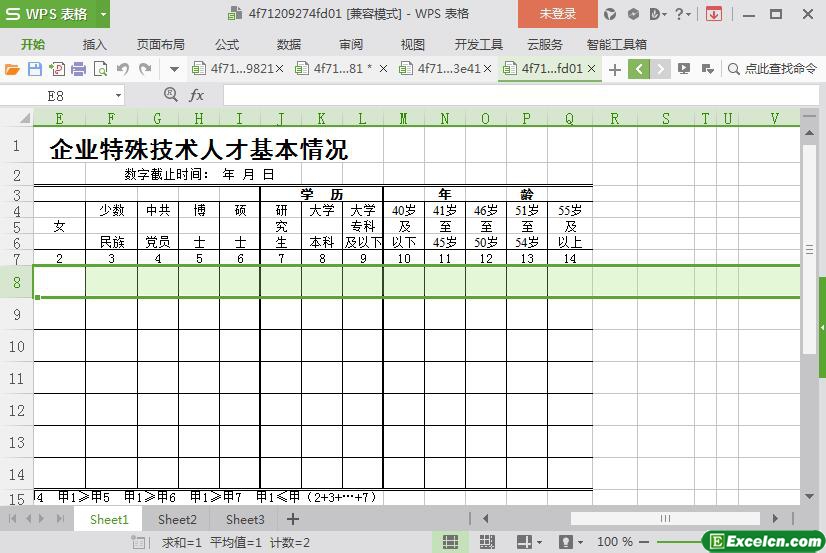
Task: Close the 4f71...9821 document tab
Action: 280,68
